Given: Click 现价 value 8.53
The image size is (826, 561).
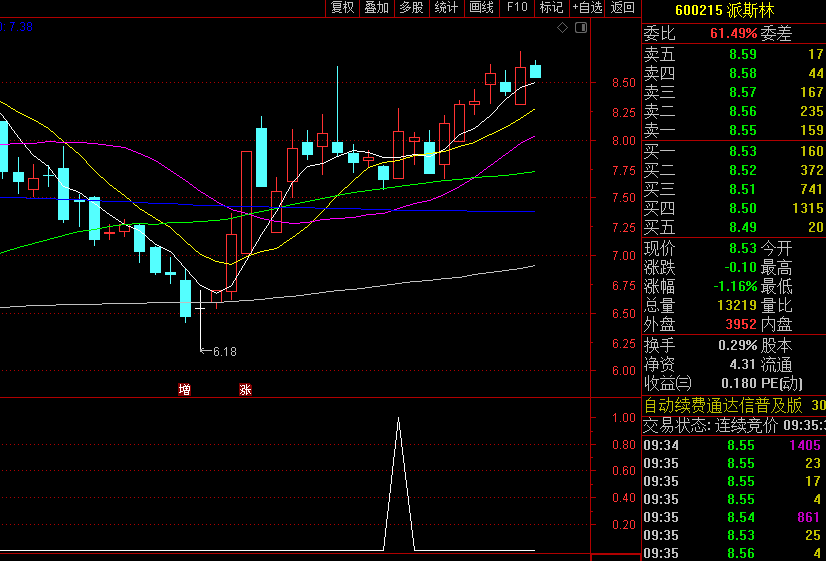Looking at the screenshot, I should (743, 248).
